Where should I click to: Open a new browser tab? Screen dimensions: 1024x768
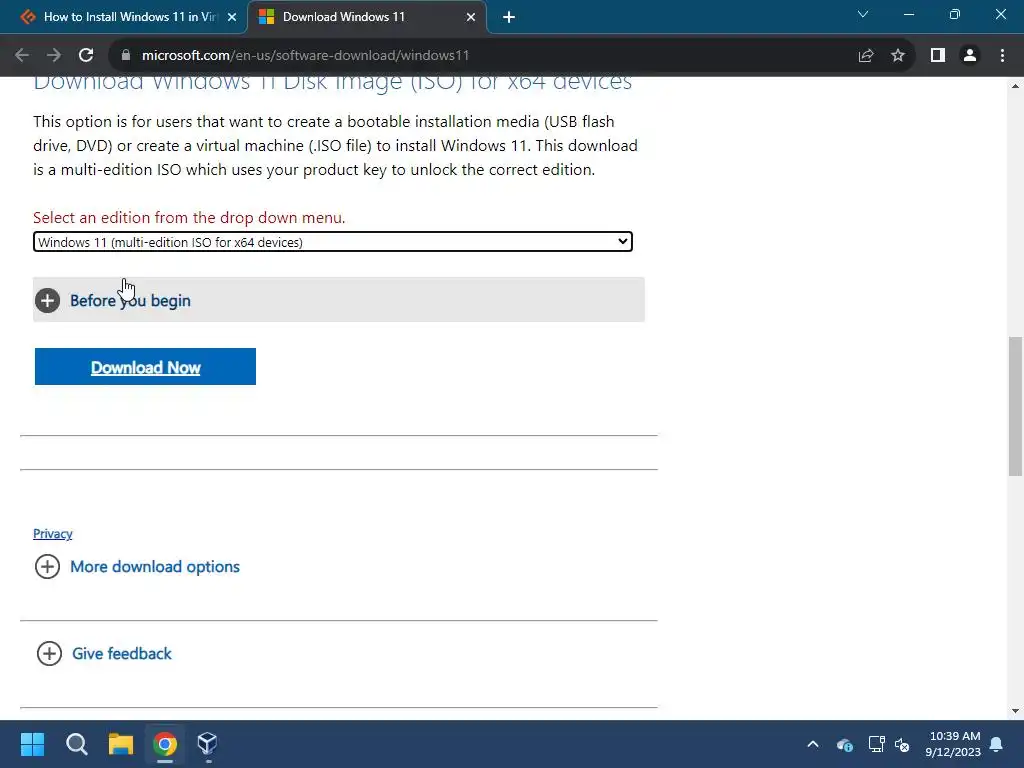pyautogui.click(x=509, y=17)
